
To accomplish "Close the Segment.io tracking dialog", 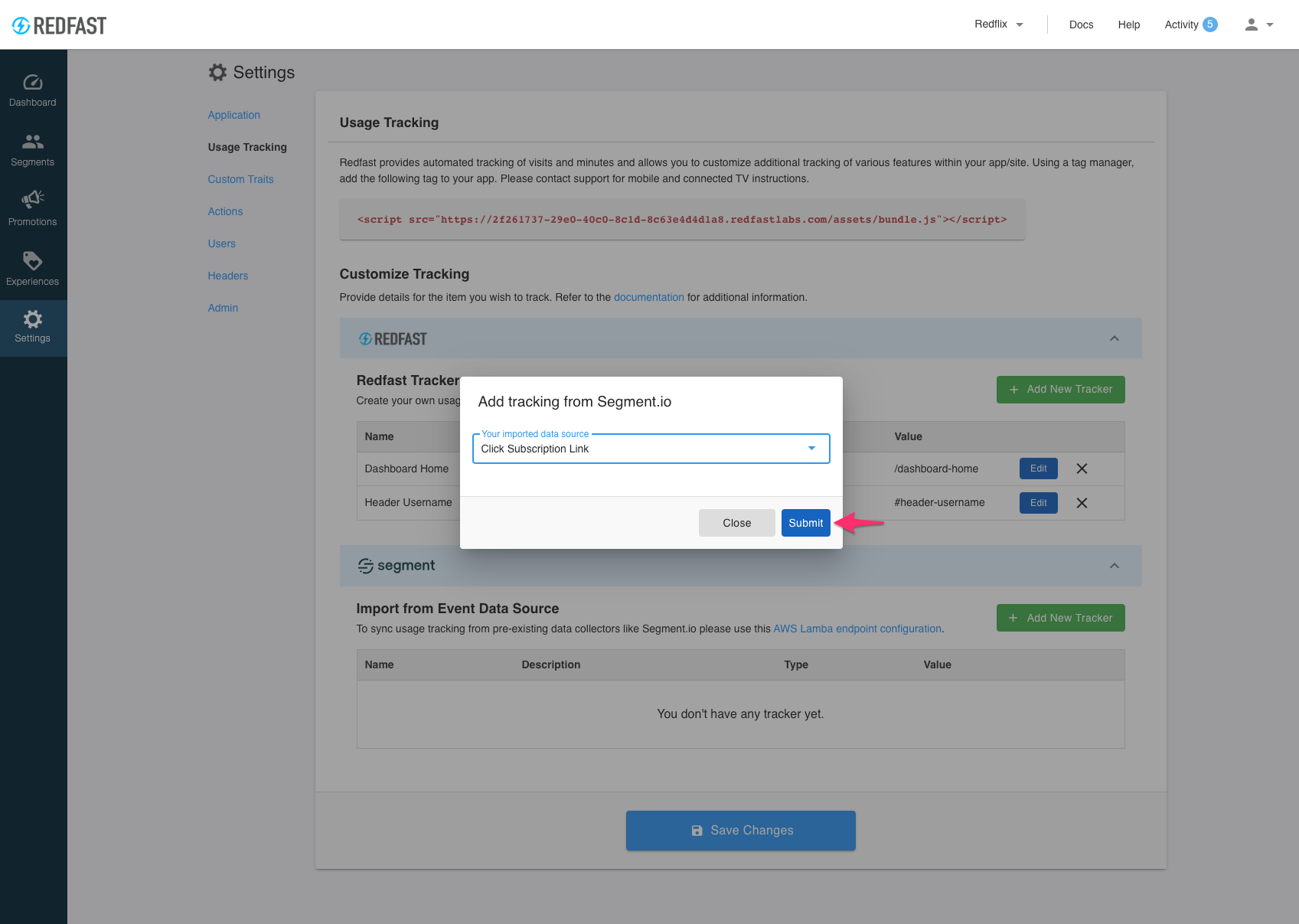I will (x=737, y=523).
